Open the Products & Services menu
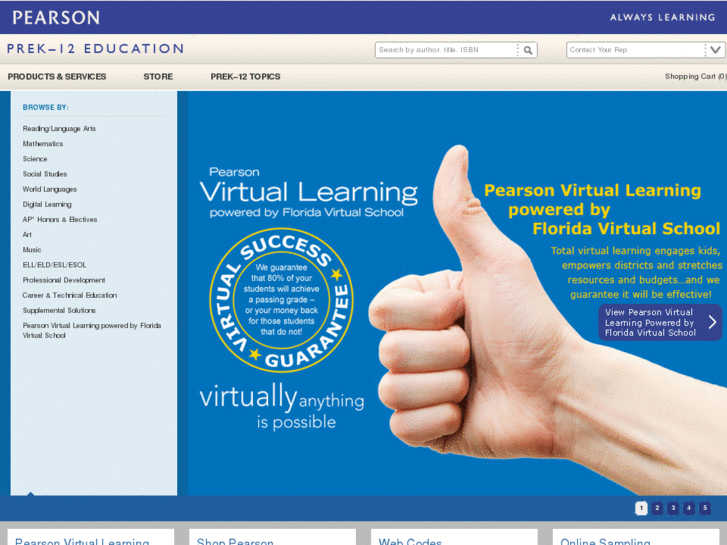Image resolution: width=727 pixels, height=545 pixels. (57, 77)
